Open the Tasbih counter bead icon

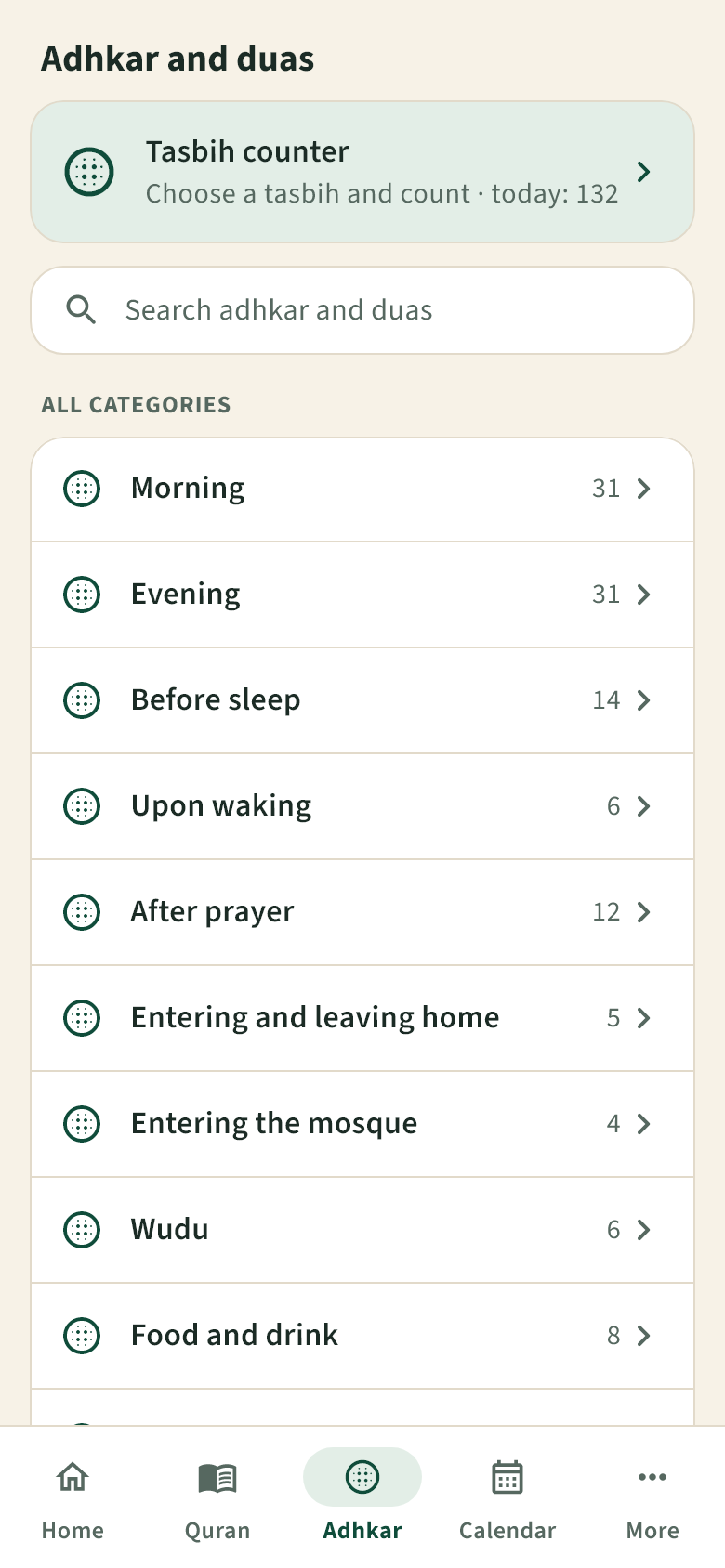(x=89, y=172)
